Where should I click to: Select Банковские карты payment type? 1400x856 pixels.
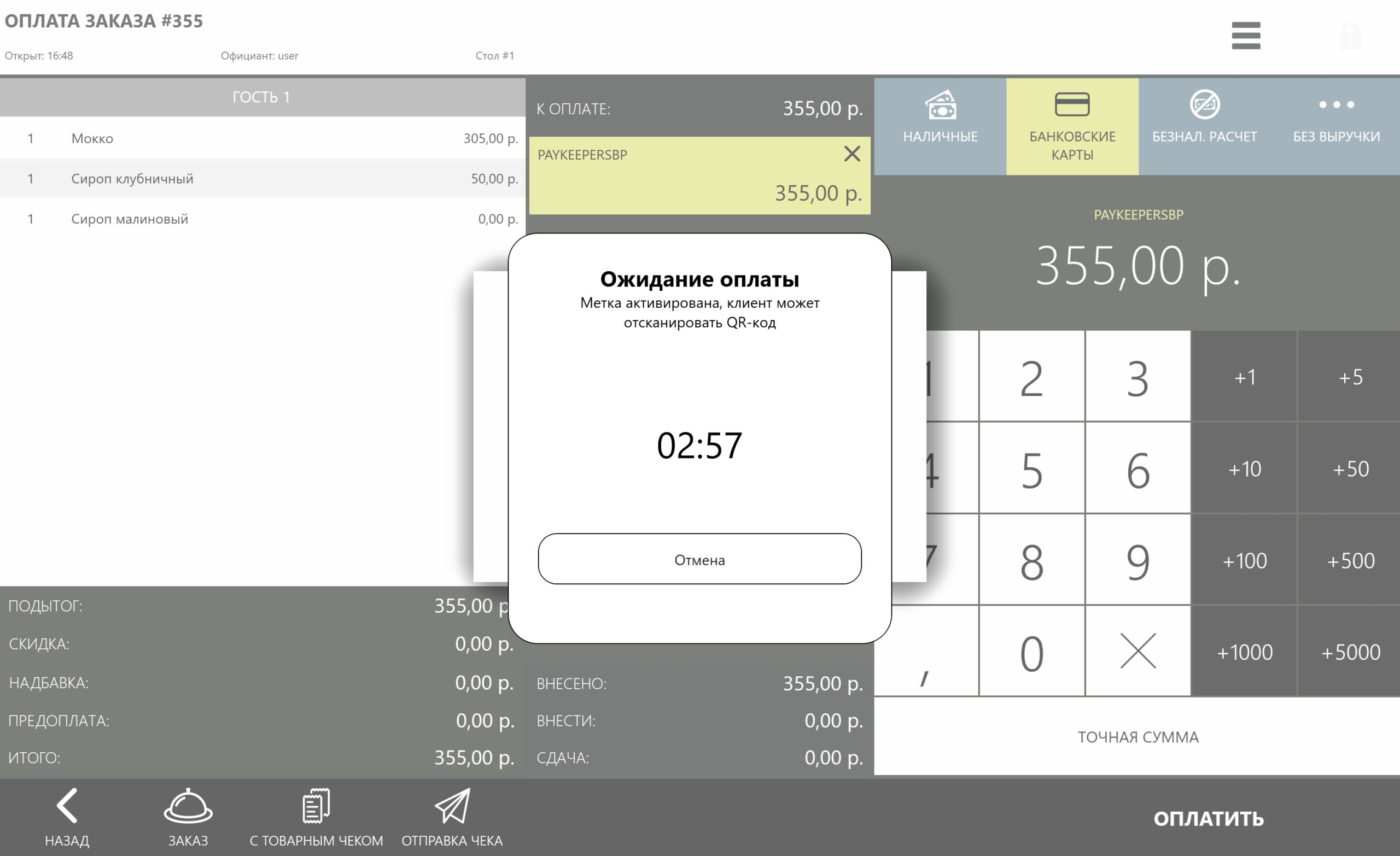click(1072, 126)
